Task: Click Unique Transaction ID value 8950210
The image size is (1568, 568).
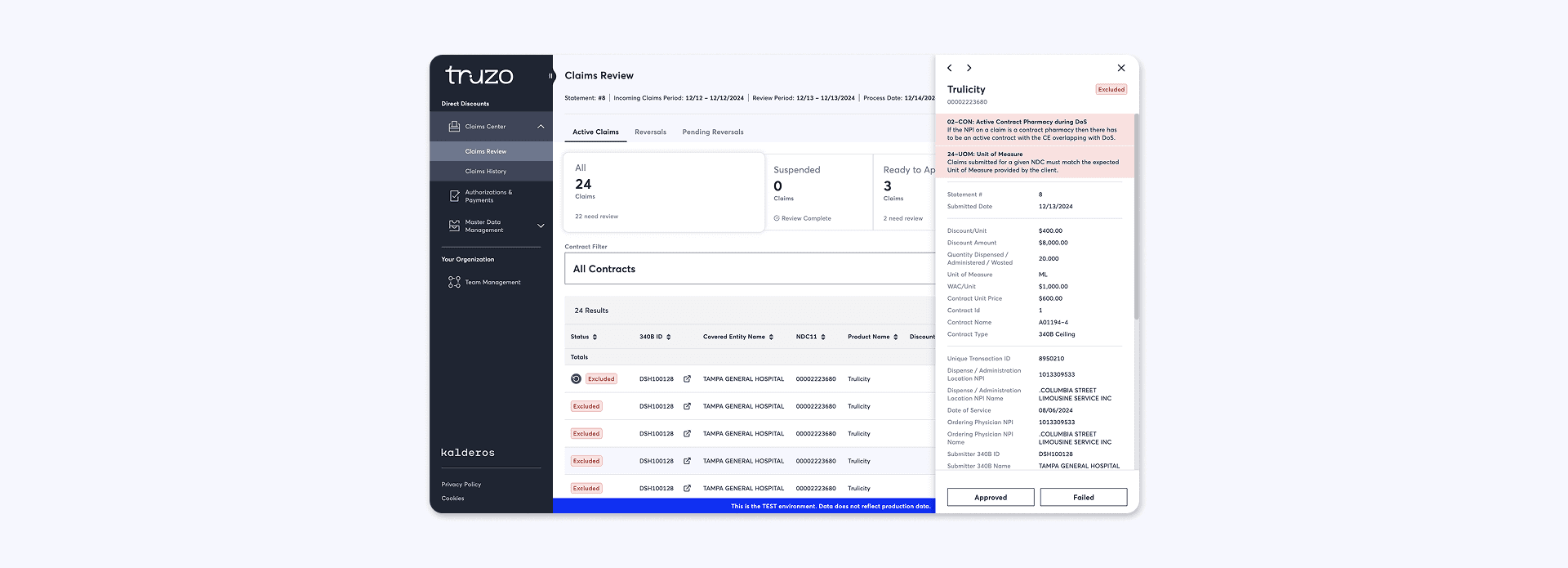Action: tap(1051, 359)
